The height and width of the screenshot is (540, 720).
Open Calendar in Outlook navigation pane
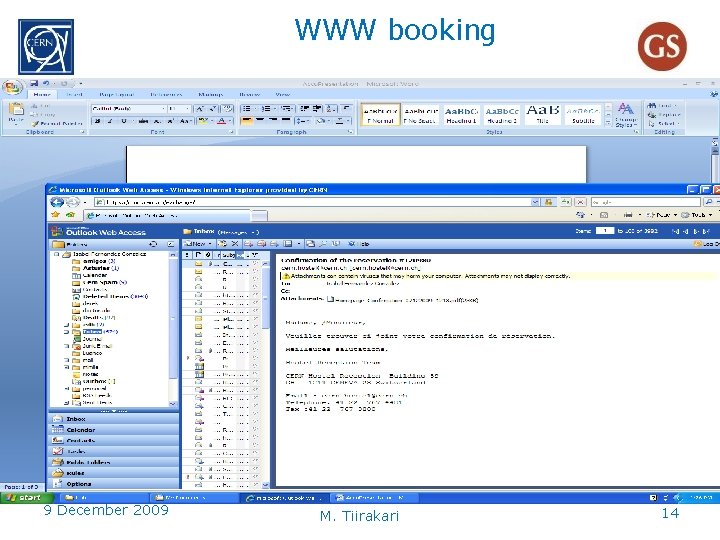[x=114, y=430]
